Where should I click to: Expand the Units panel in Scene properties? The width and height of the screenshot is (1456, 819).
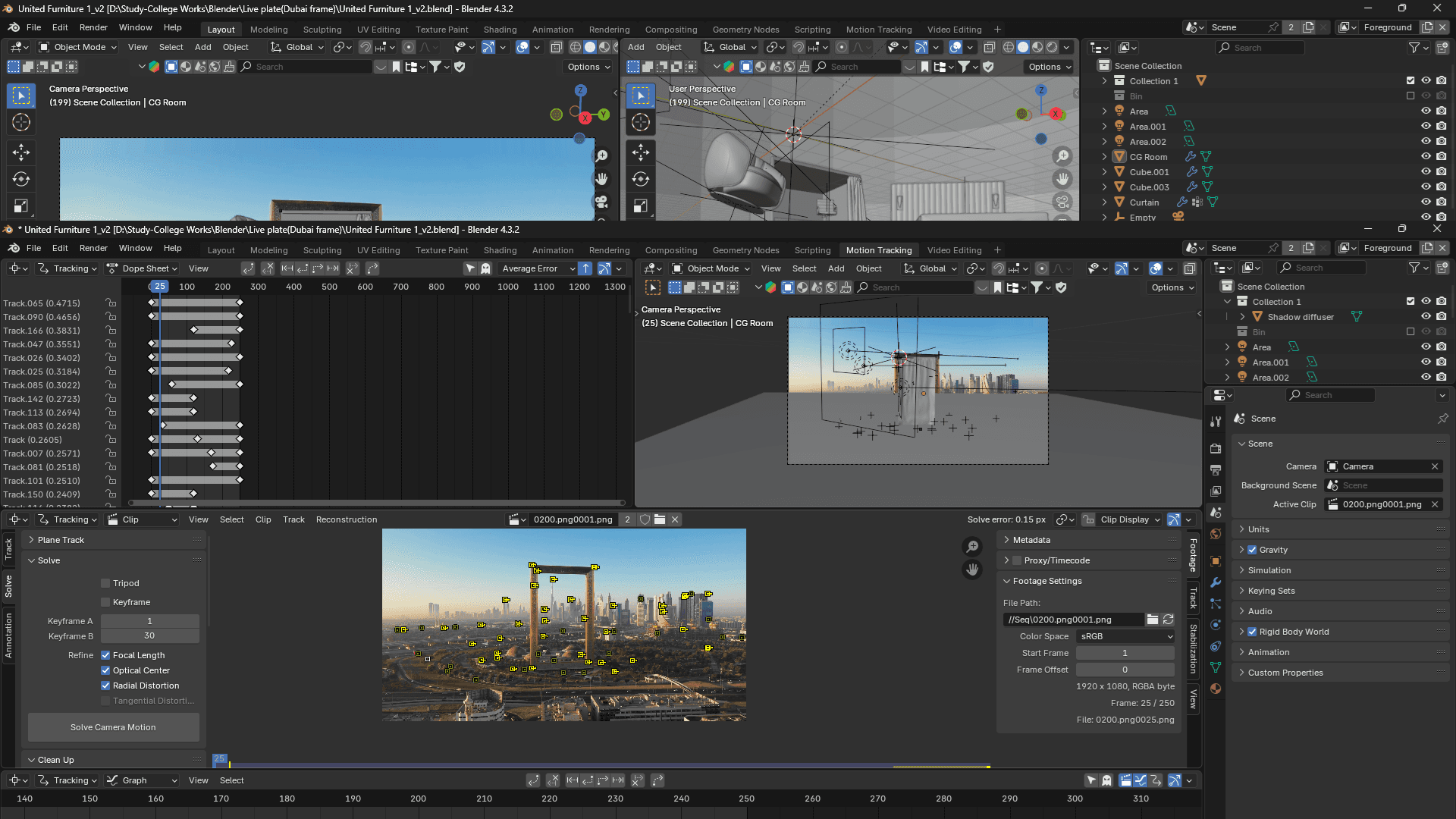click(x=1259, y=529)
